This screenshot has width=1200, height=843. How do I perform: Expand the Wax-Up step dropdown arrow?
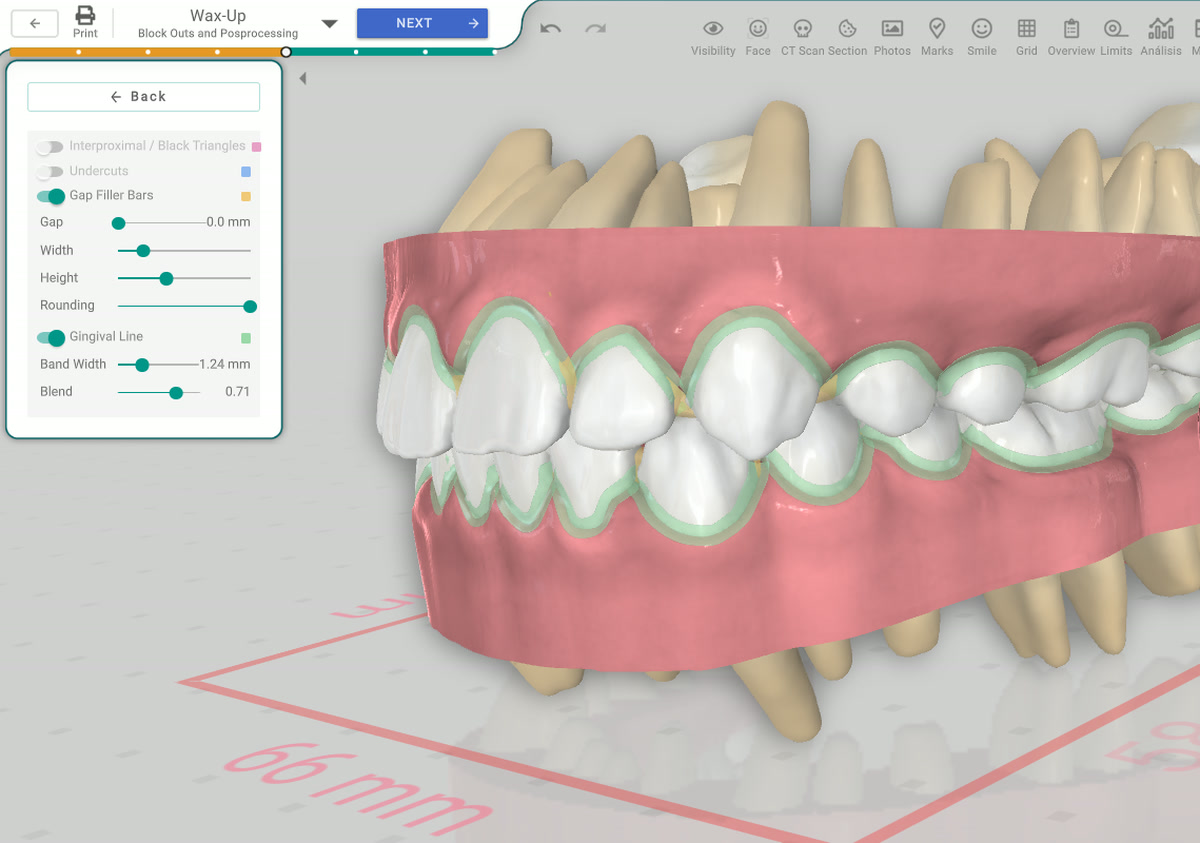(x=329, y=24)
